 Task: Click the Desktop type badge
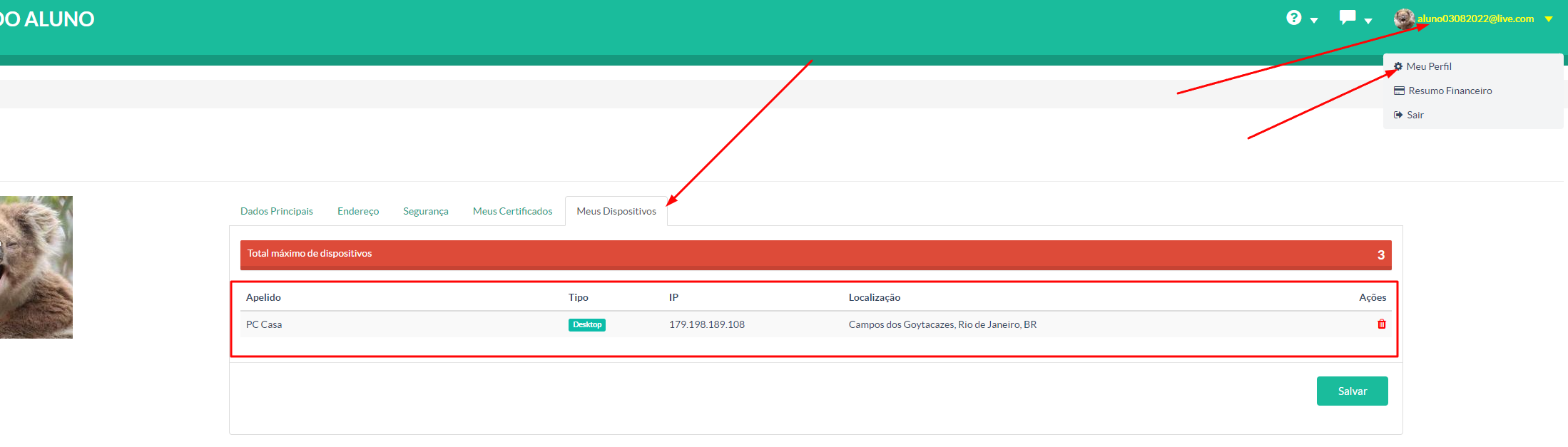point(587,325)
